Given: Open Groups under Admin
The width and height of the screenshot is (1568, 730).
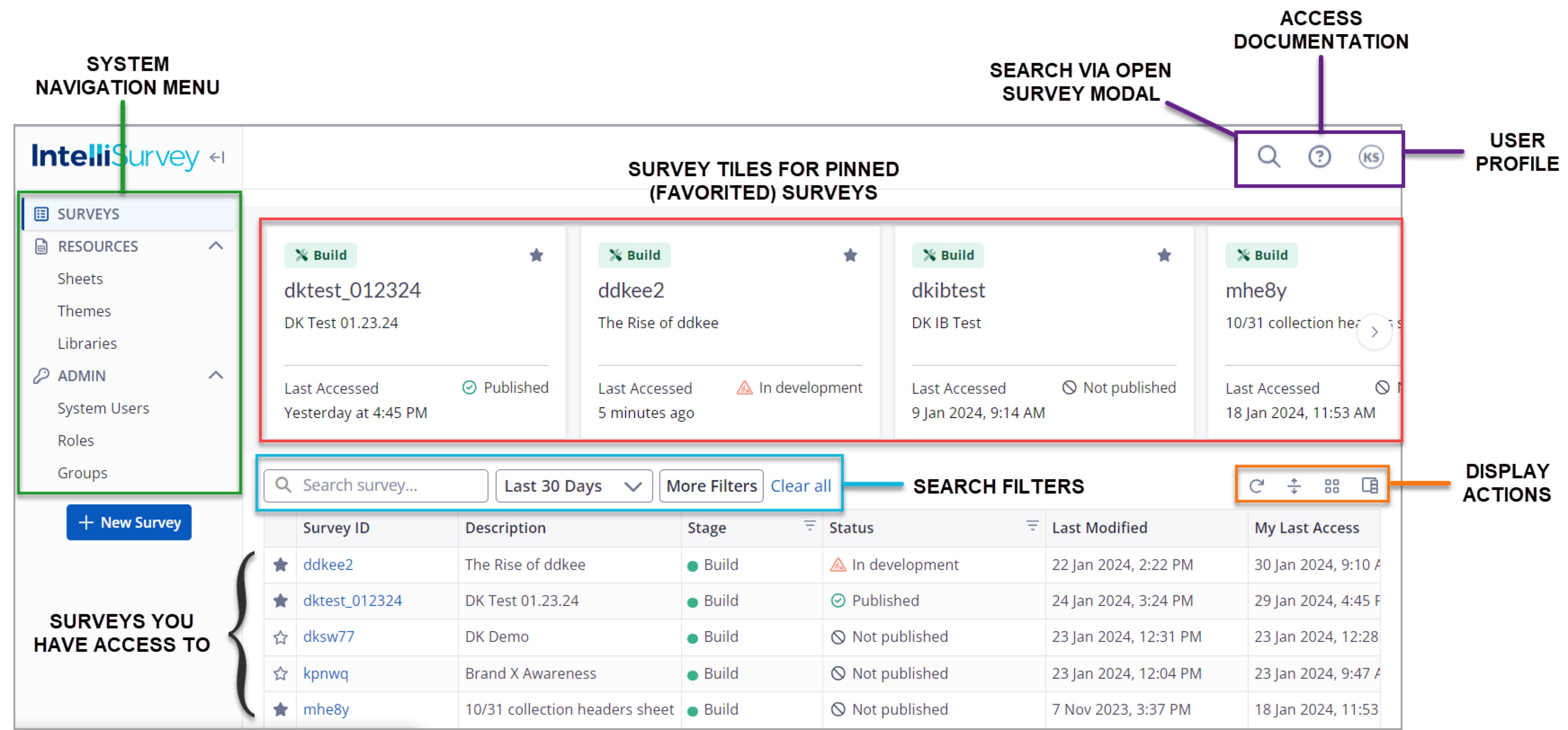Looking at the screenshot, I should click(82, 473).
